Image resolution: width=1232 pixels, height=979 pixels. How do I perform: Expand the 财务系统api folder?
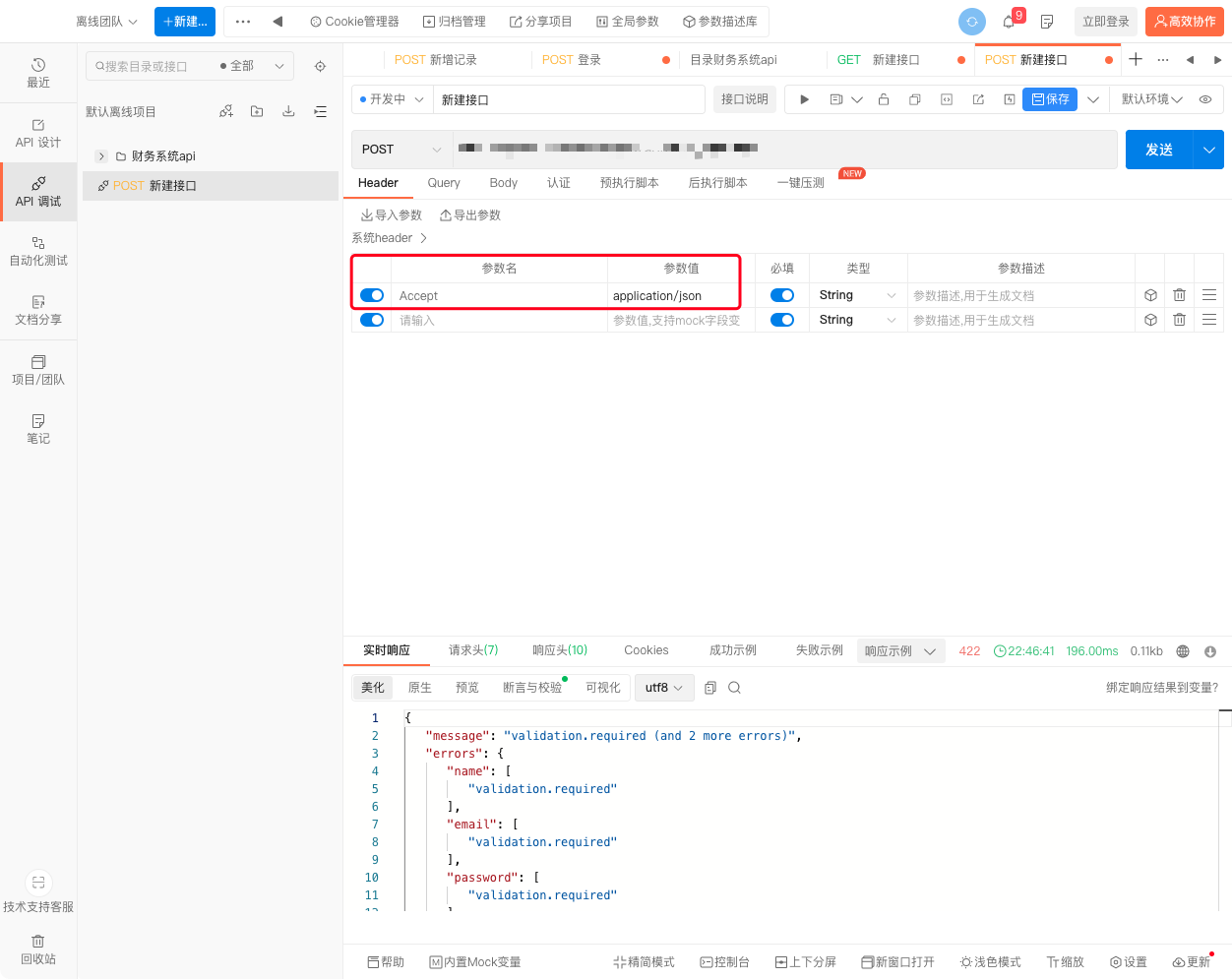coord(101,156)
